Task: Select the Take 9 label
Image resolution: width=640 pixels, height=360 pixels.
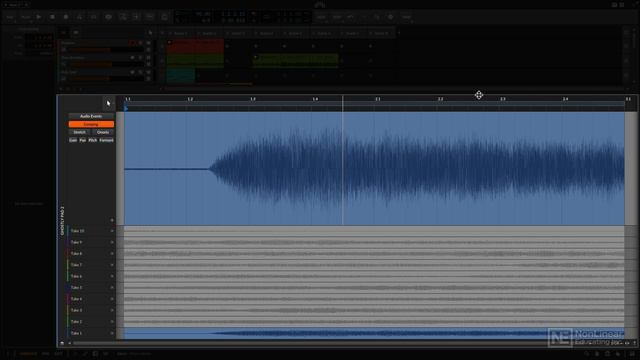Action: pyautogui.click(x=76, y=242)
